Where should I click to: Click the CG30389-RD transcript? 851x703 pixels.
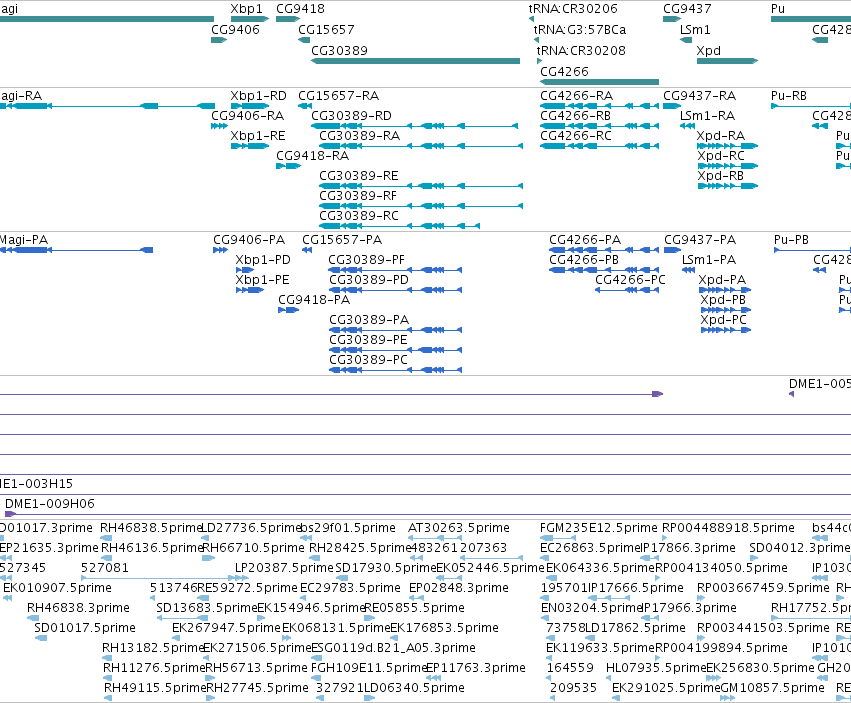tap(415, 126)
